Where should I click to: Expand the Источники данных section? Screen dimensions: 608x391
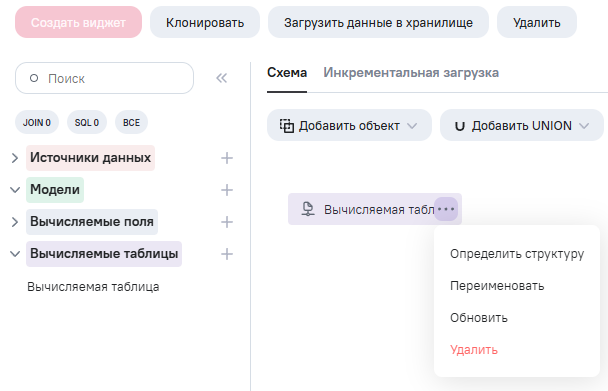15,158
